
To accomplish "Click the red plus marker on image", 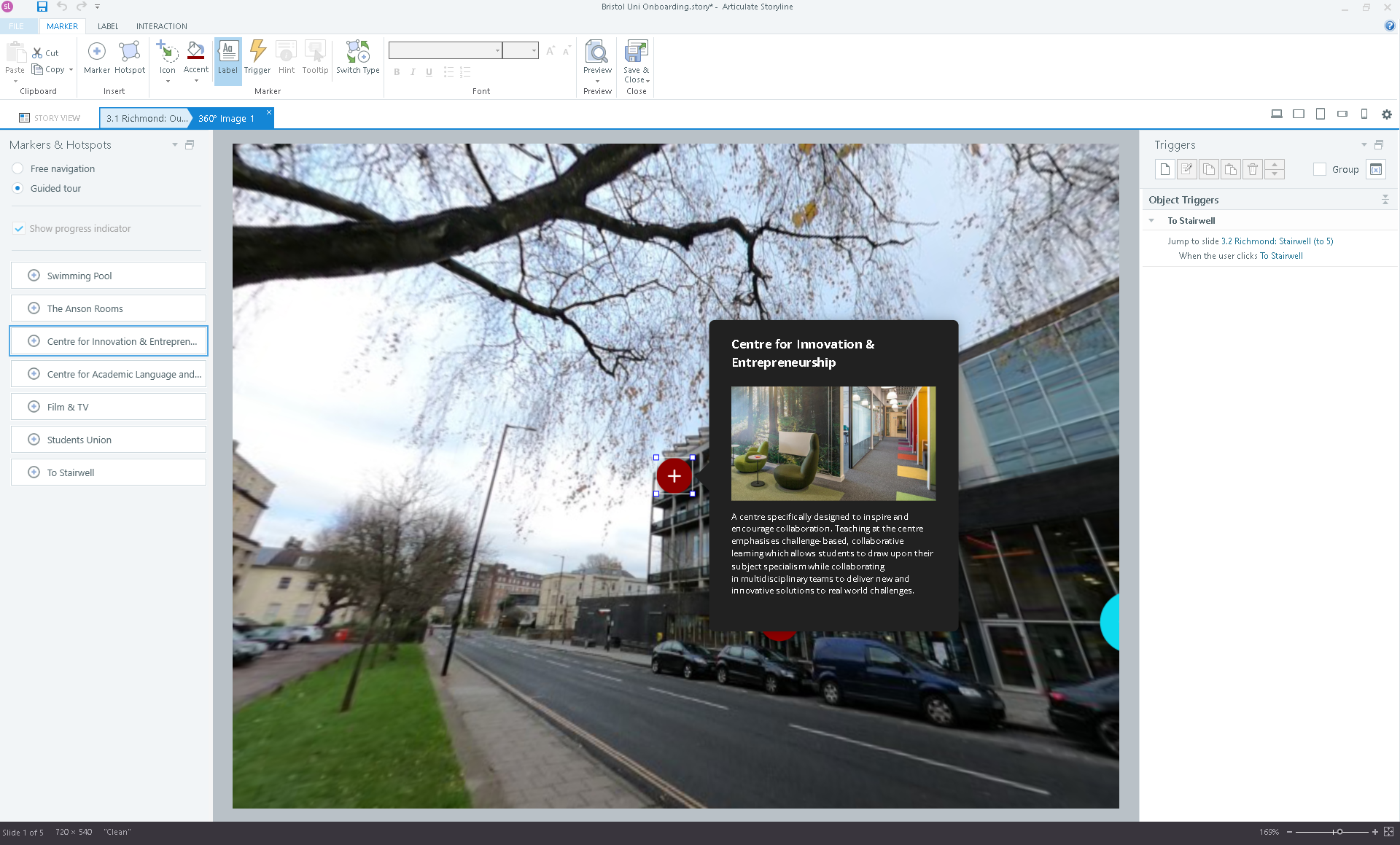I will [x=674, y=476].
